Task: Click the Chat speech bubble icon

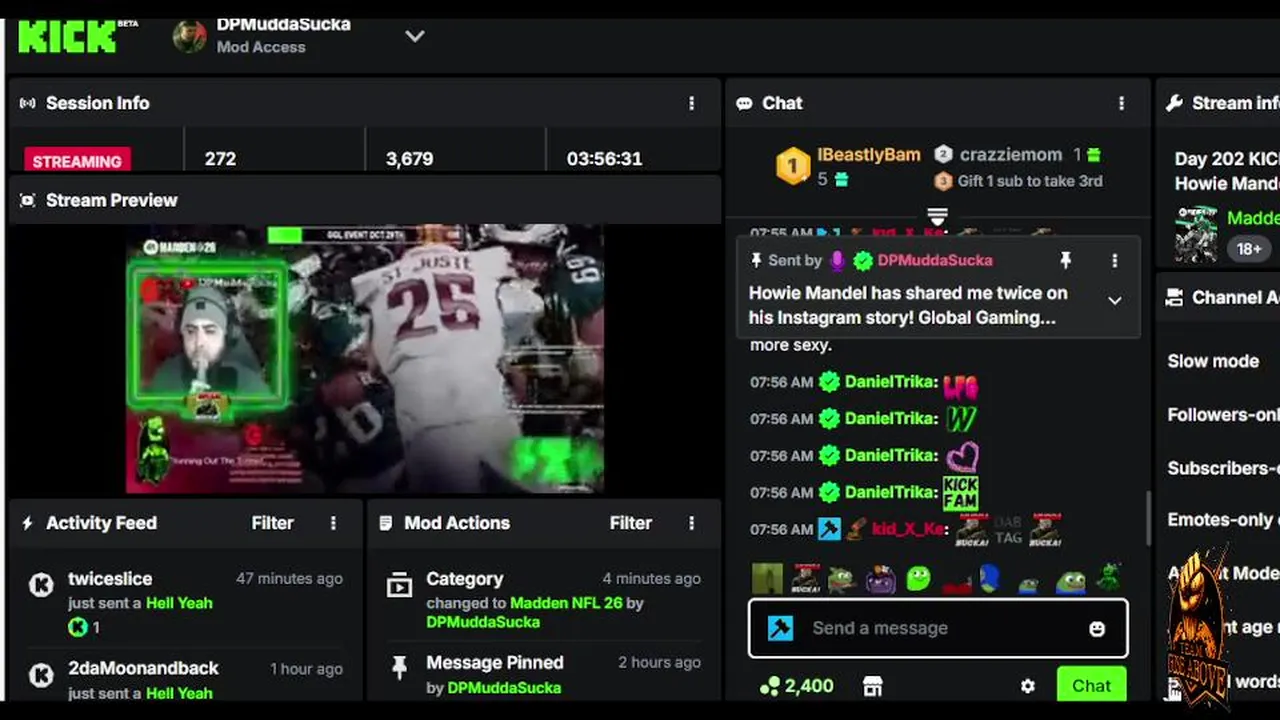Action: pyautogui.click(x=744, y=103)
